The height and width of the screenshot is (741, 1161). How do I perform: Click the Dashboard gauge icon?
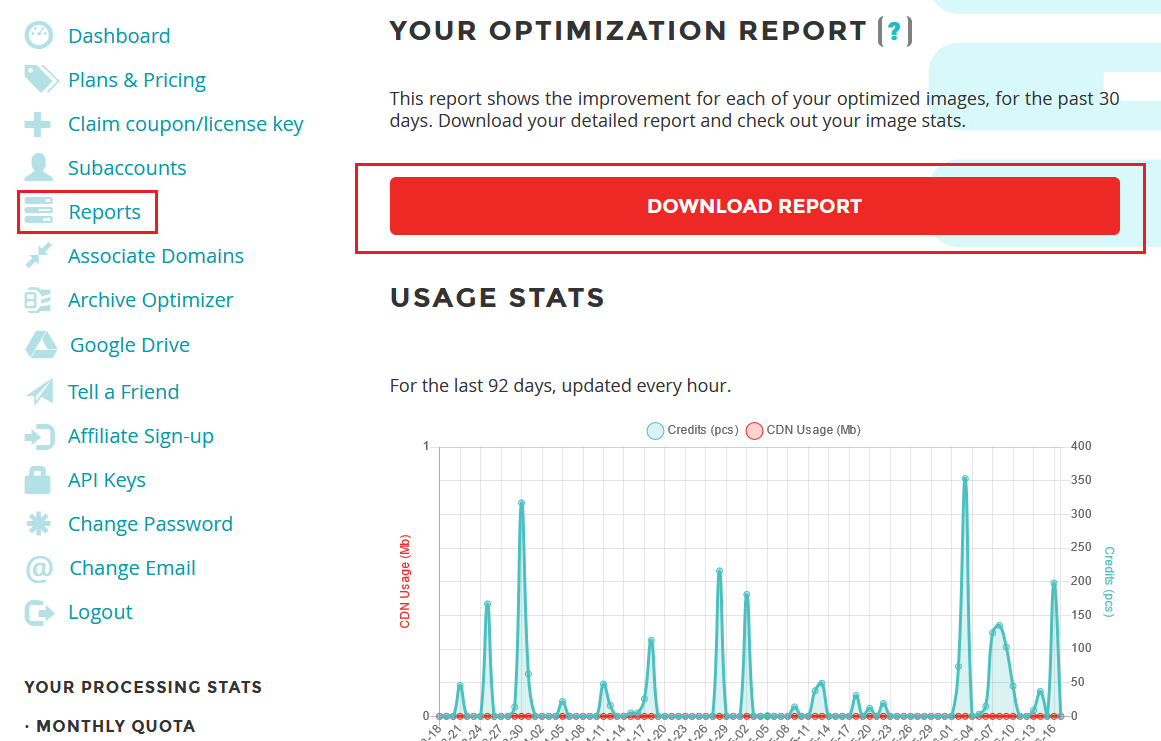[38, 36]
